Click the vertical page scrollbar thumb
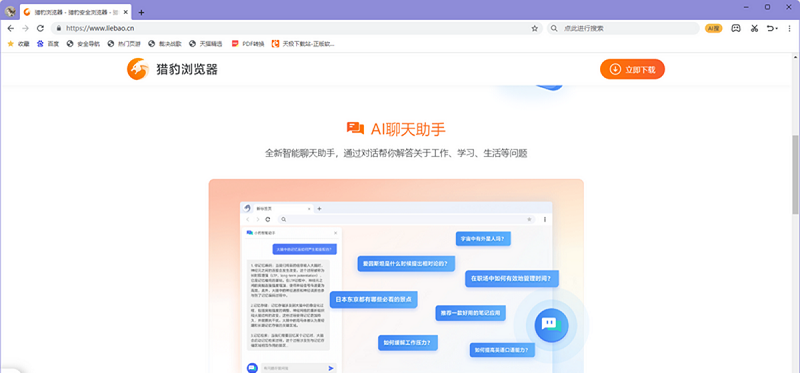This screenshot has width=800, height=373. click(795, 175)
